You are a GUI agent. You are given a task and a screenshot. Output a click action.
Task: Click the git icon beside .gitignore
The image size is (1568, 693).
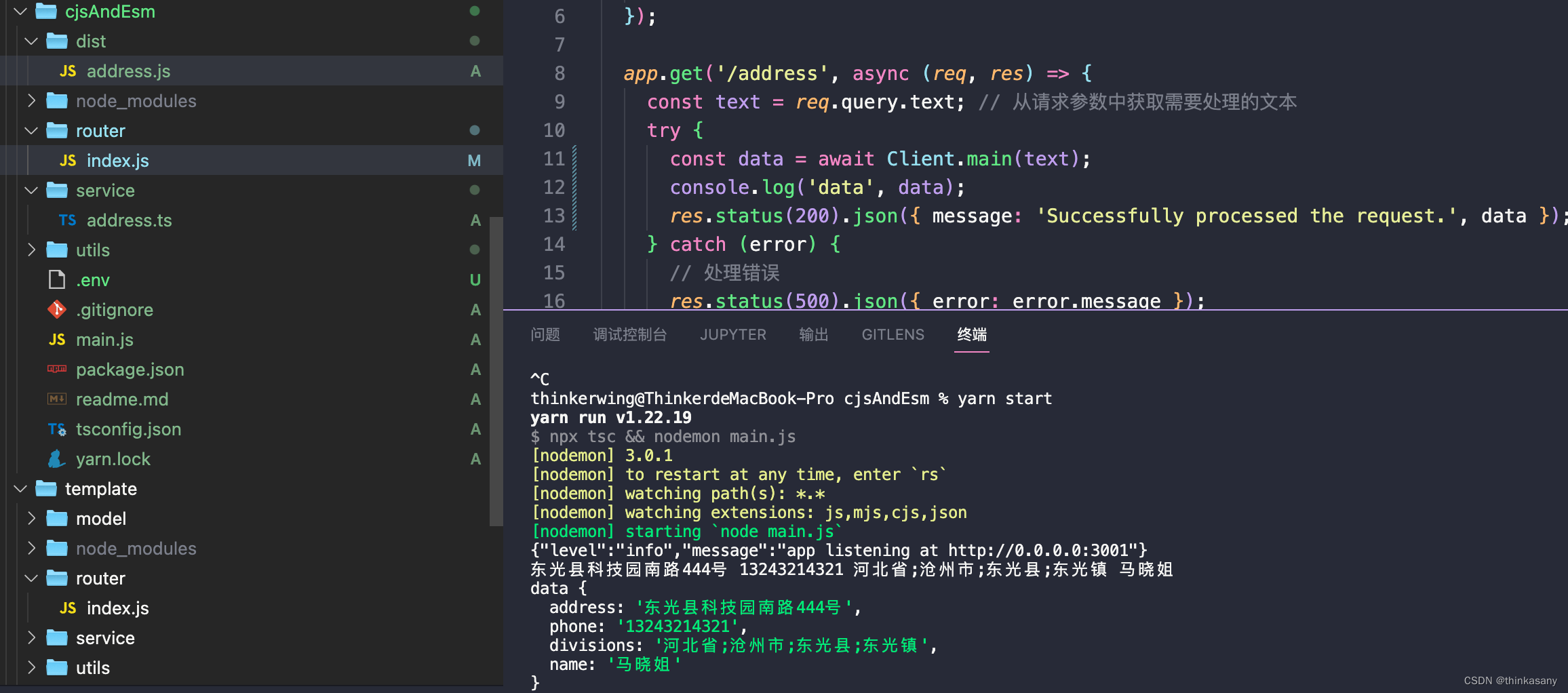57,309
